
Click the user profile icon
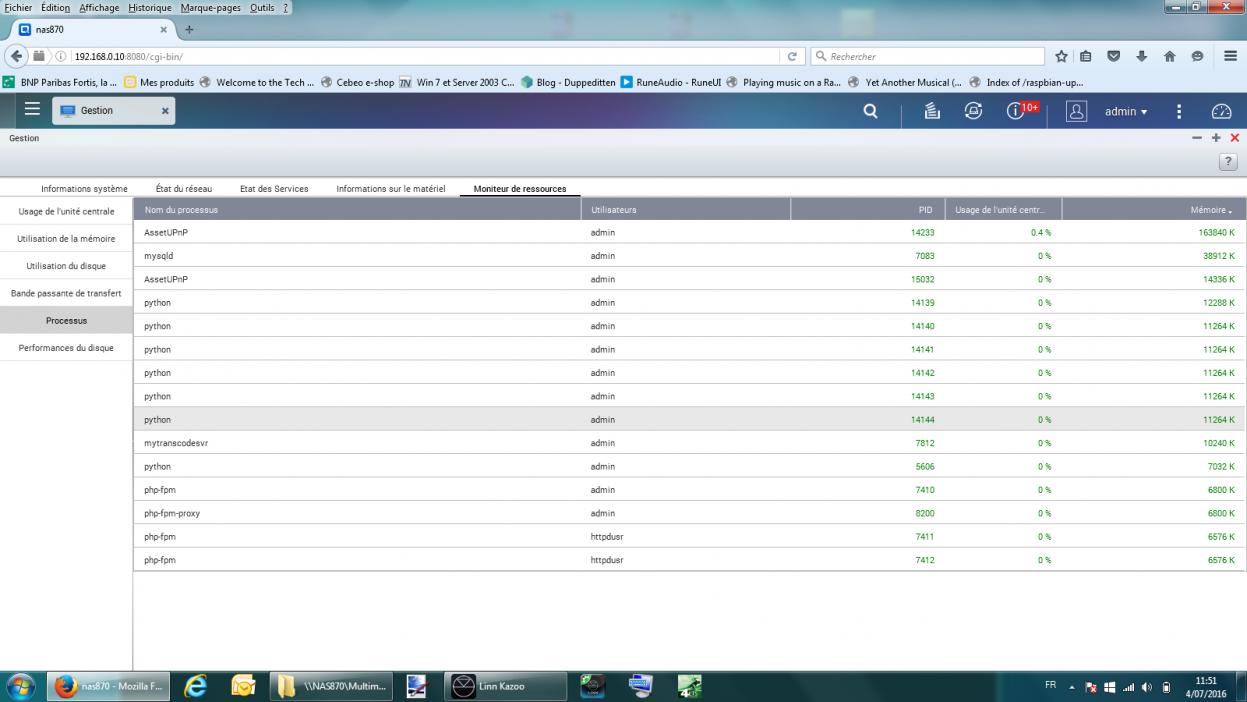(1076, 112)
